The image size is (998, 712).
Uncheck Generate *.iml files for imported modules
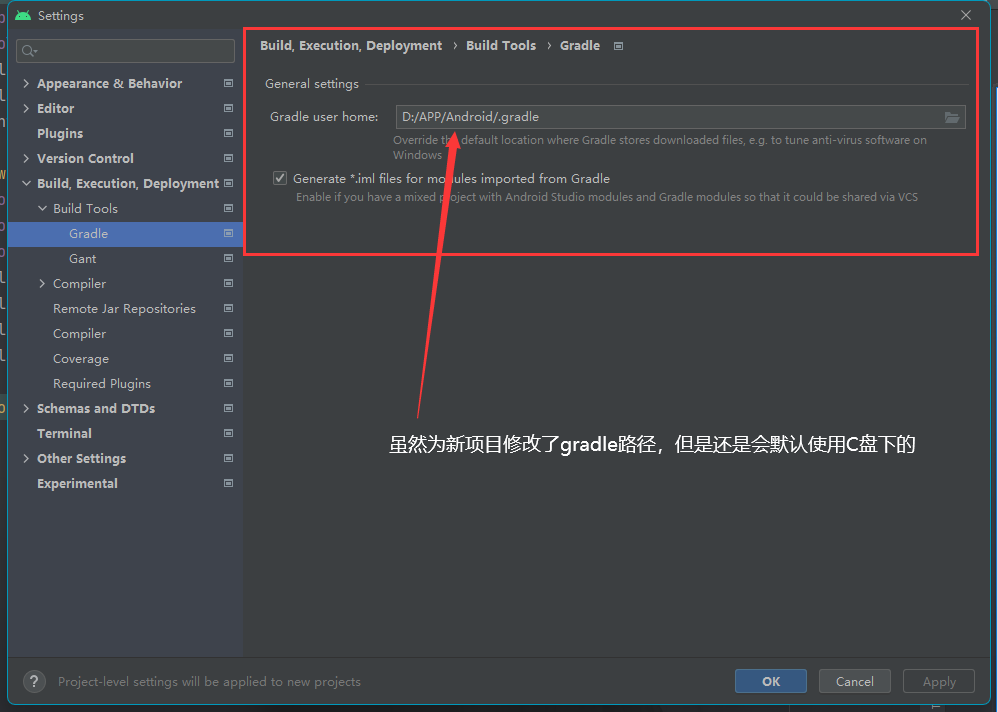point(280,178)
